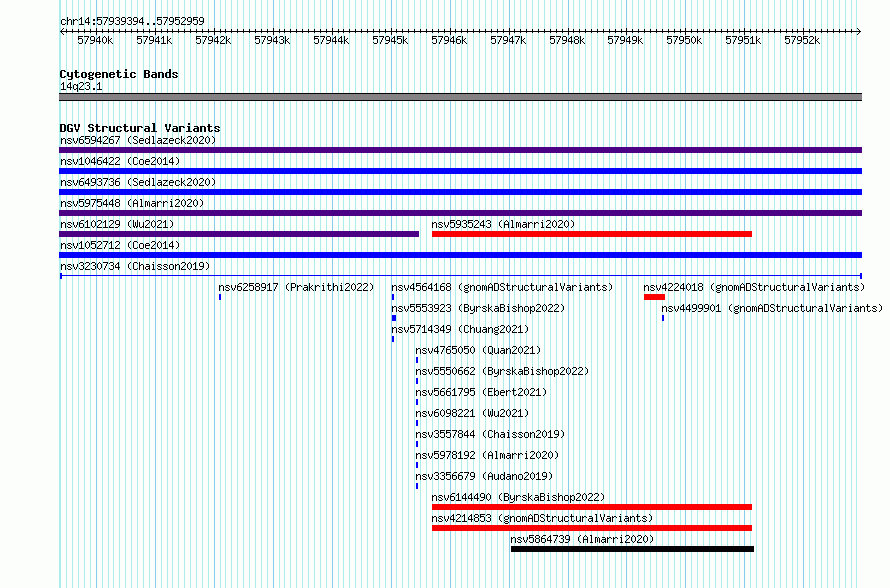Click the 57949k ruler tick label

625,40
